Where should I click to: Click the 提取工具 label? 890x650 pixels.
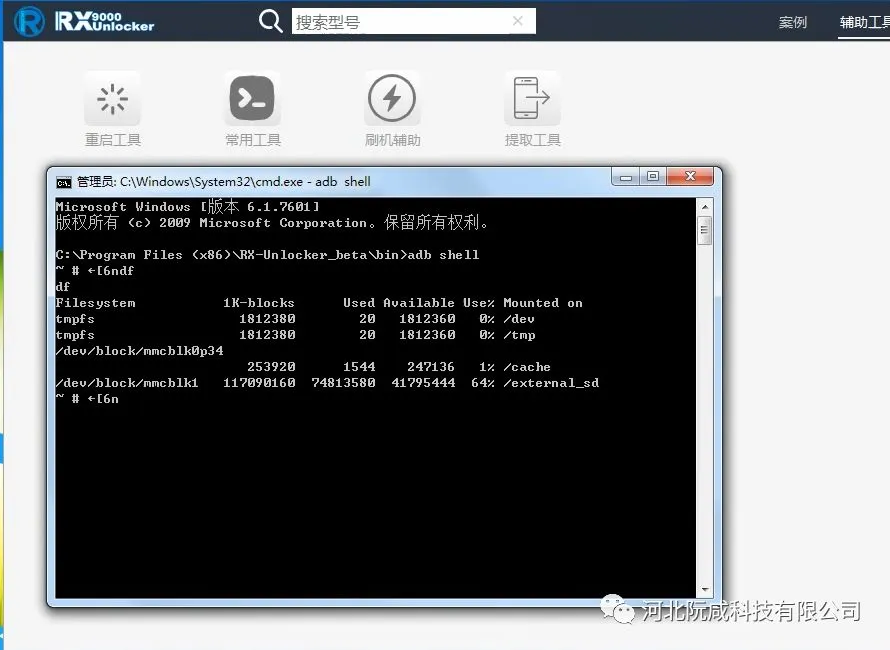(532, 140)
